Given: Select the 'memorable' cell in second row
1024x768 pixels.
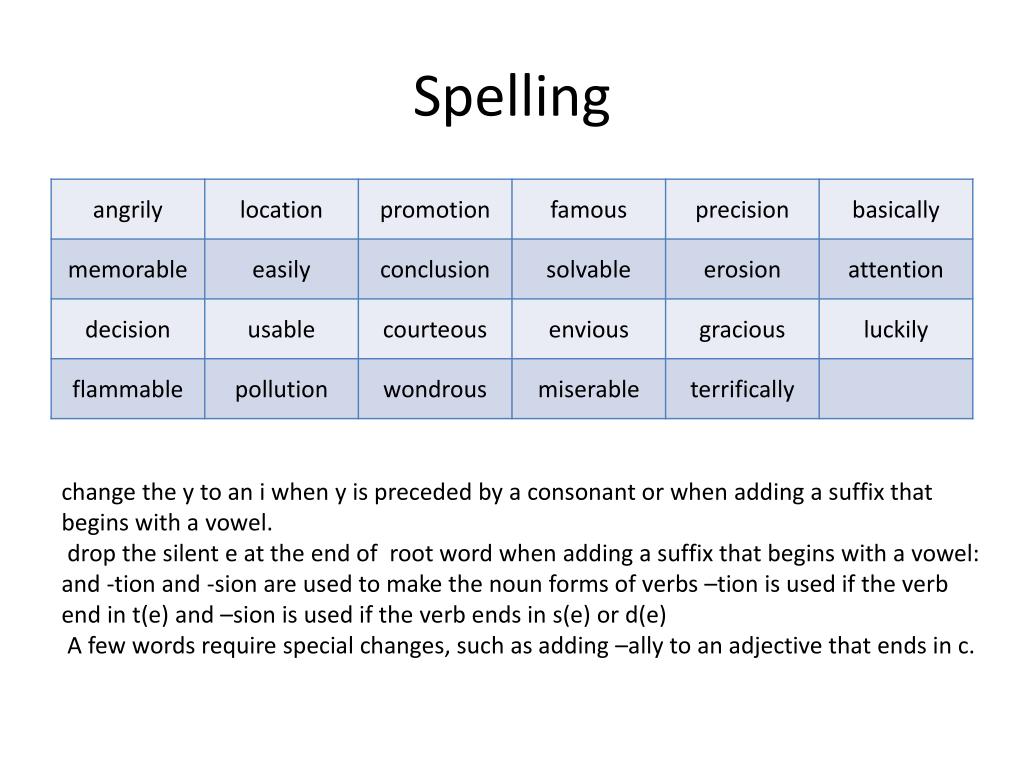Looking at the screenshot, I should tap(128, 269).
